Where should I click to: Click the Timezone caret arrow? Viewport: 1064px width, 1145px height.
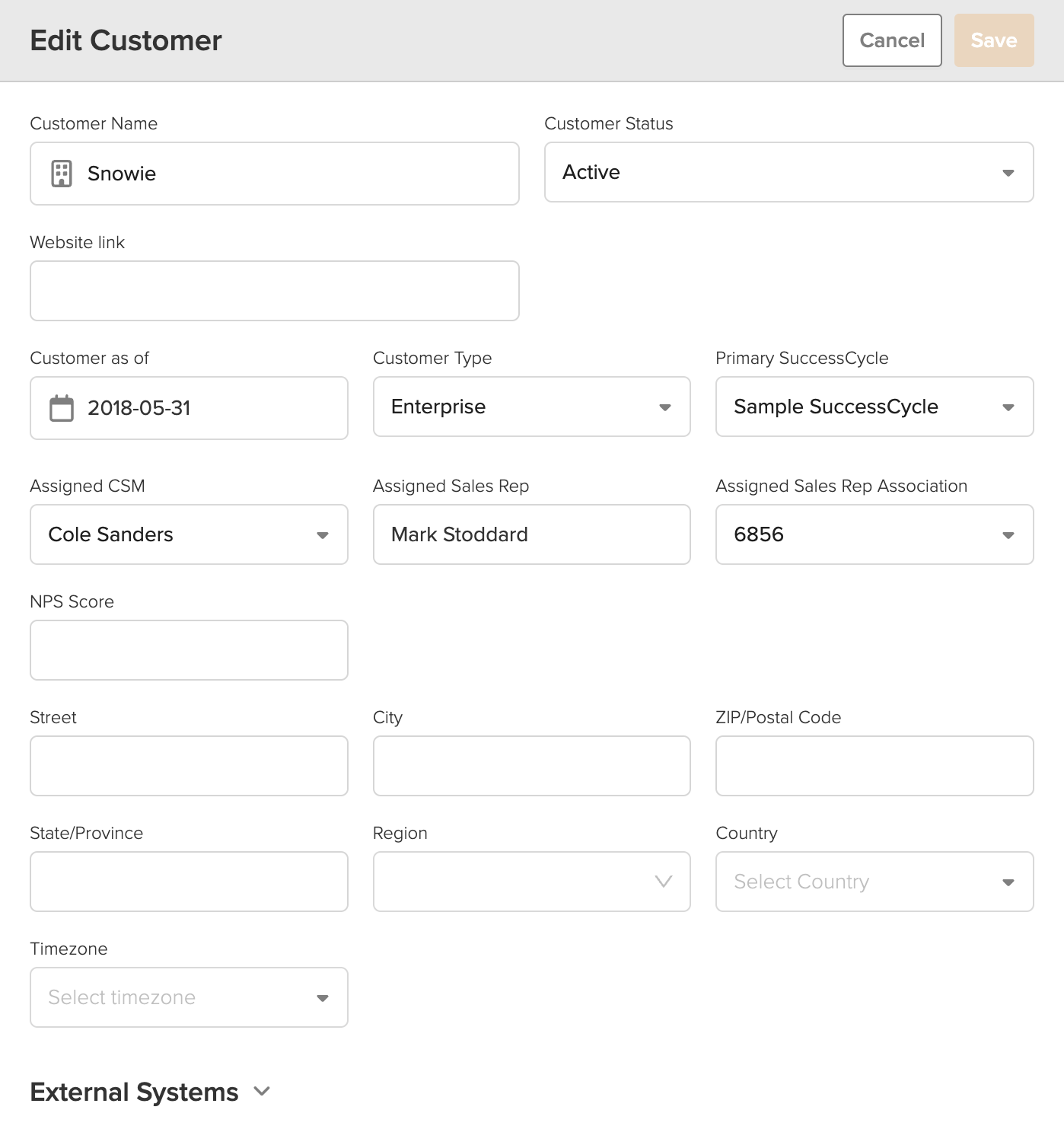tap(323, 998)
